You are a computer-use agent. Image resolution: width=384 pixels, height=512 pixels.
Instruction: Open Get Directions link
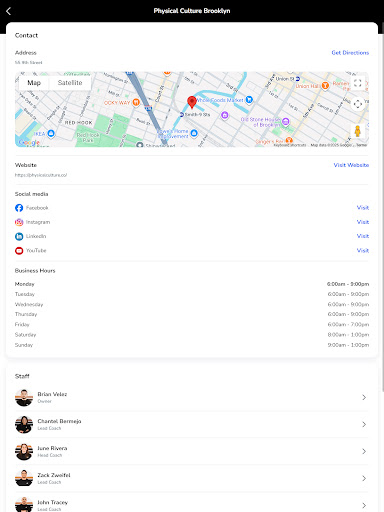pos(350,53)
